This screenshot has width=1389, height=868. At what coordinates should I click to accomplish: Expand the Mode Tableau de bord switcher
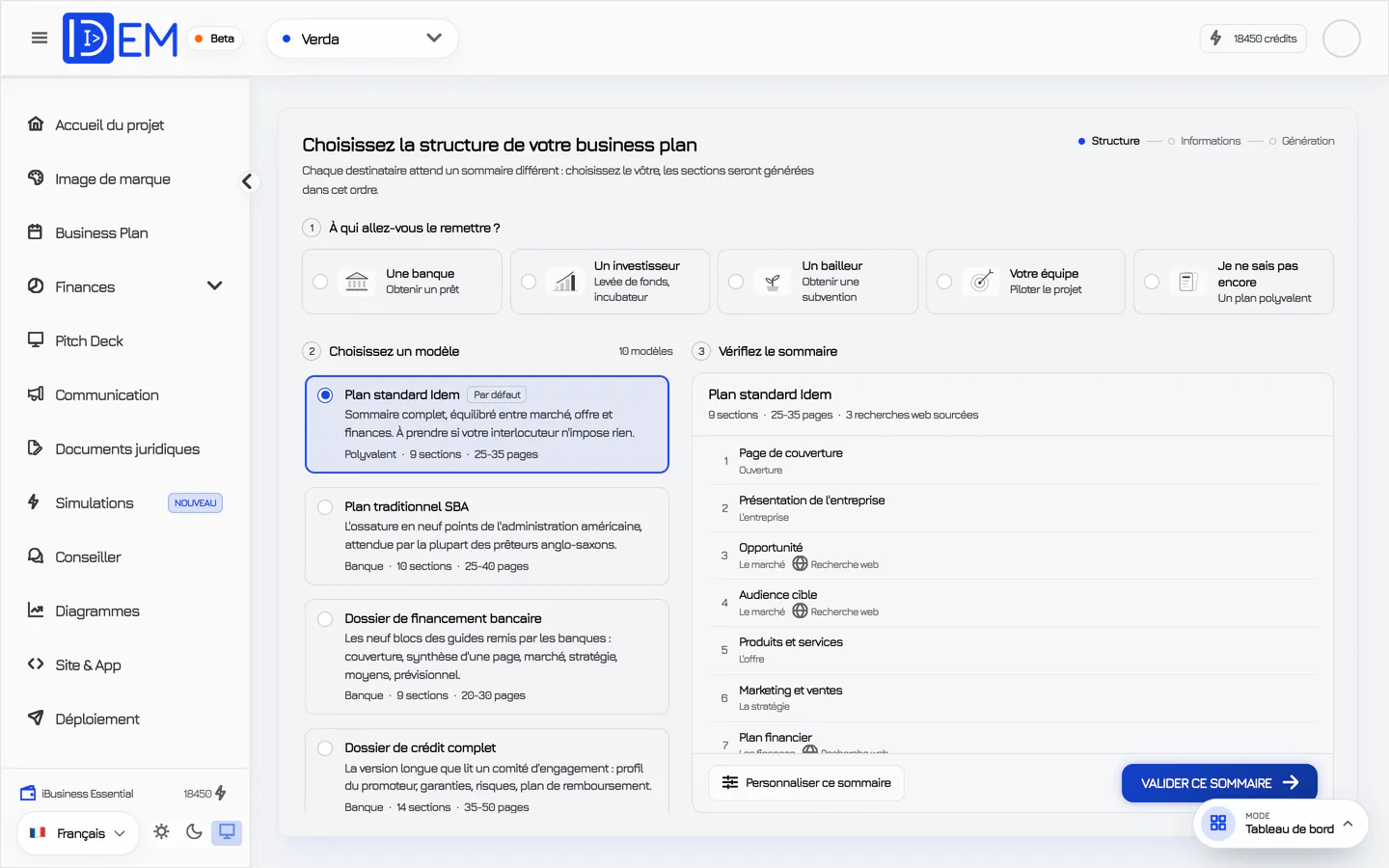1281,824
